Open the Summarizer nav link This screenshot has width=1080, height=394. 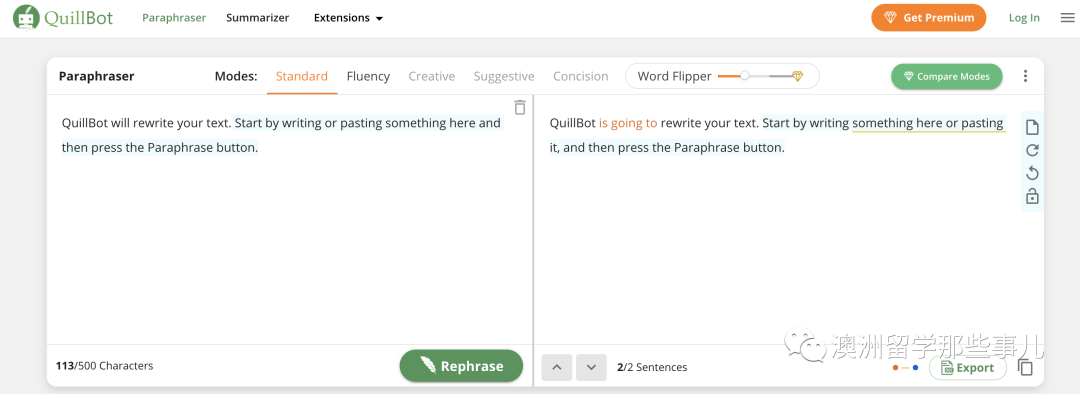(x=258, y=18)
